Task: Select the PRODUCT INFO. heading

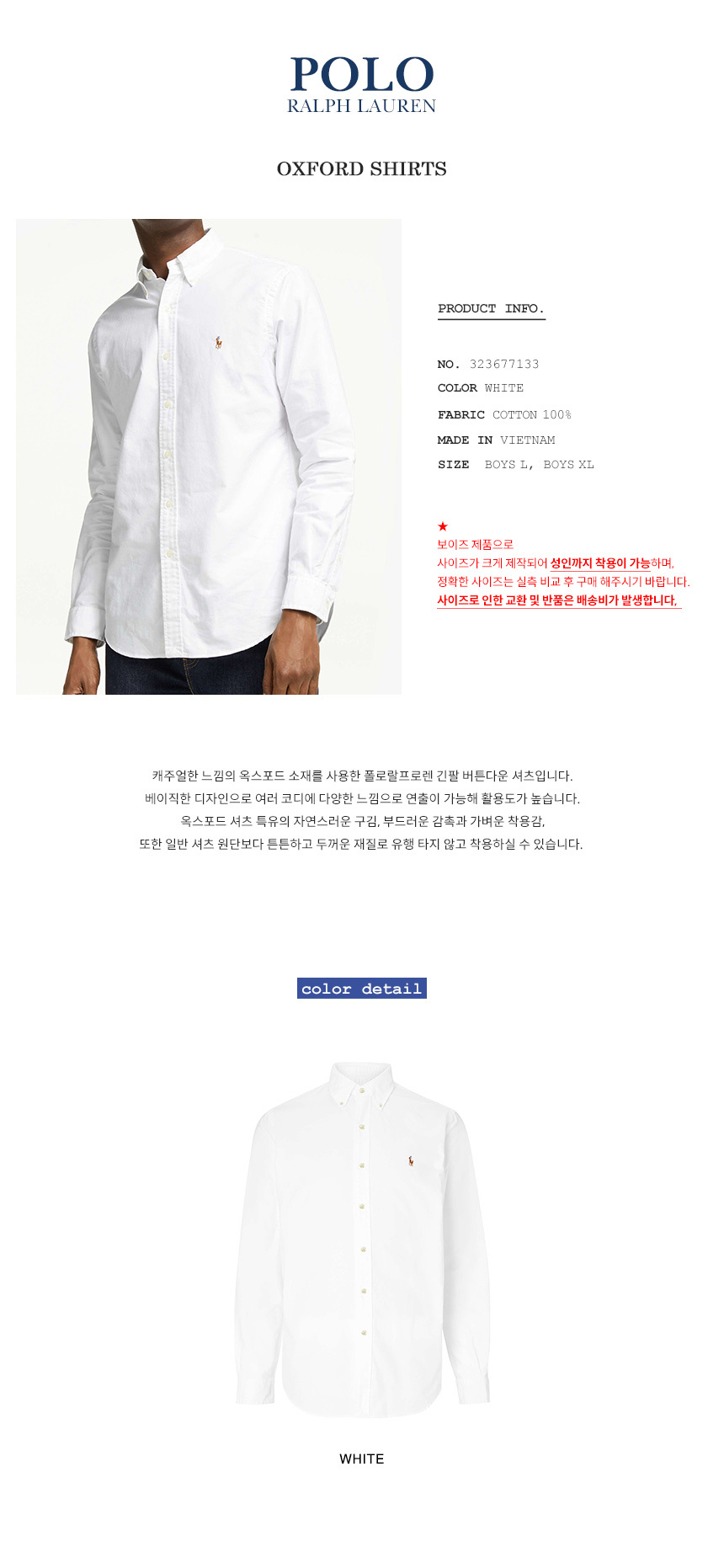Action: click(x=492, y=309)
